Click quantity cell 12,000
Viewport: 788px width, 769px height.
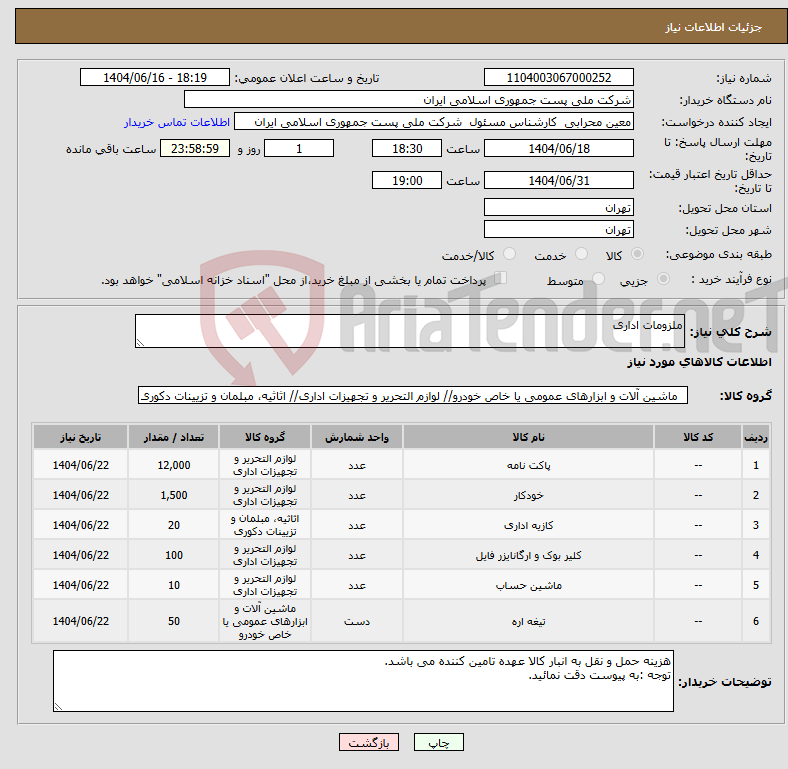click(x=174, y=465)
